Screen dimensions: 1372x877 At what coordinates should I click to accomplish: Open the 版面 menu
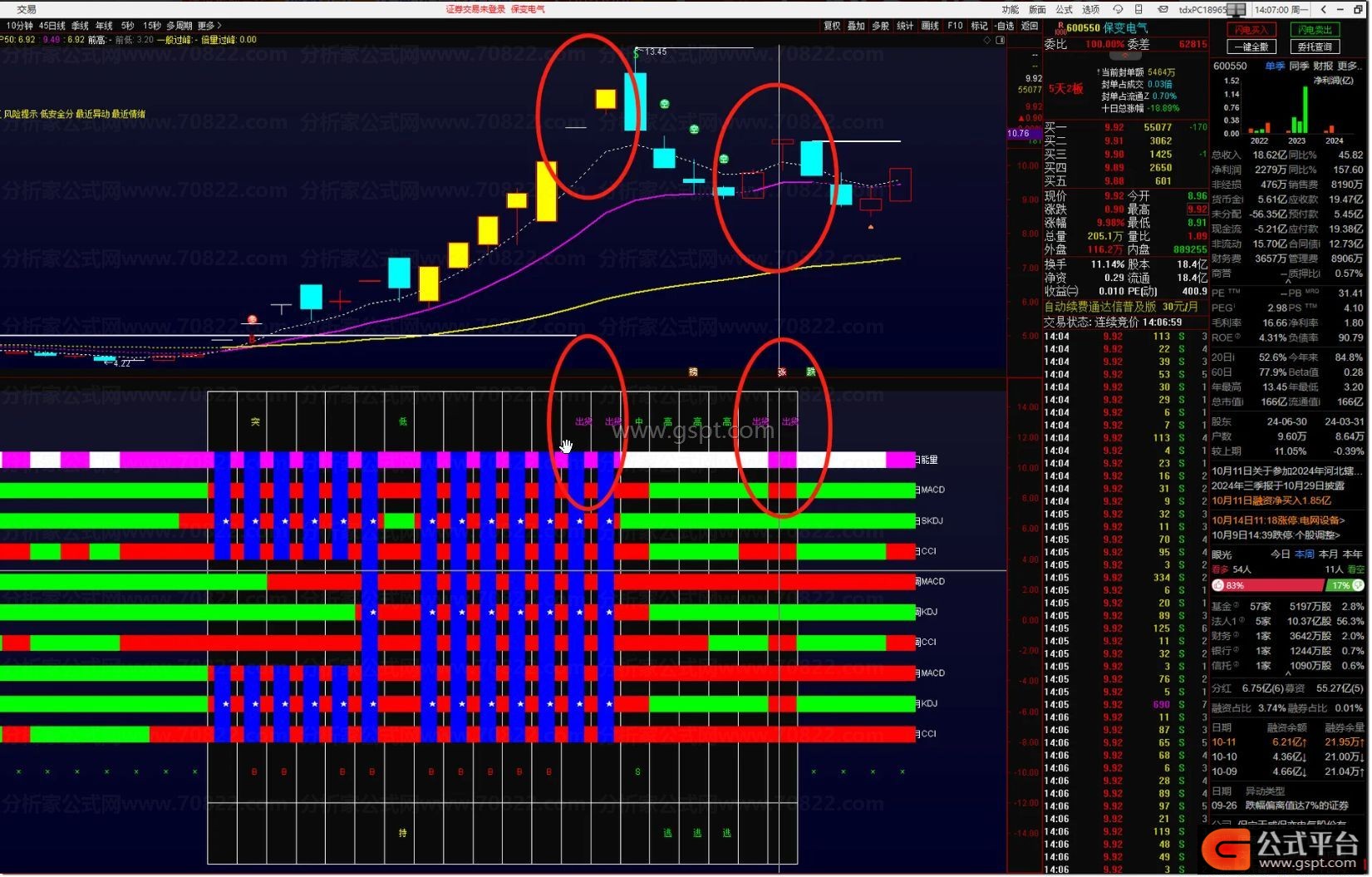1038,9
